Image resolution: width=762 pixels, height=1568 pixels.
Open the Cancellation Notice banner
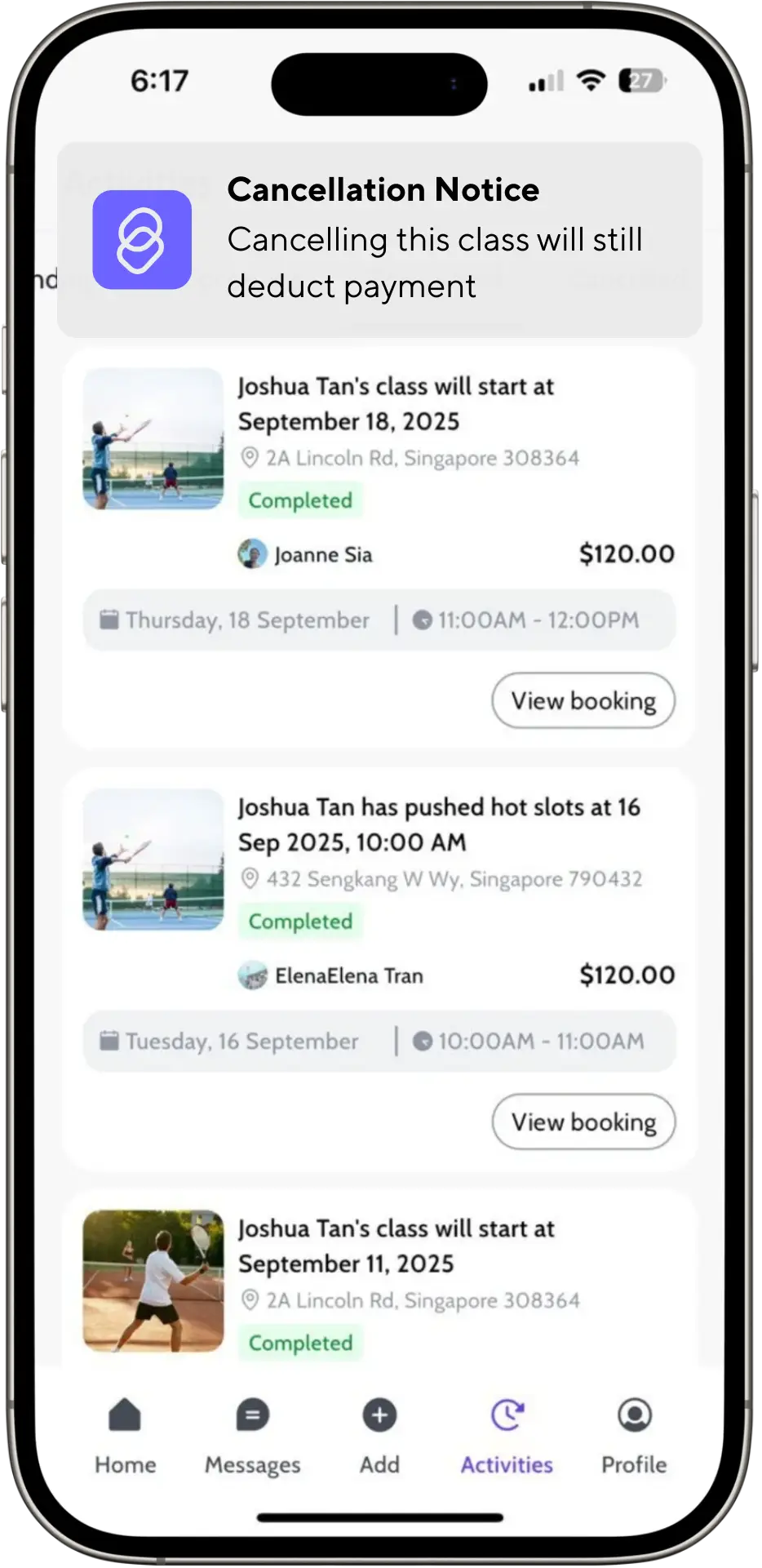coord(434,238)
